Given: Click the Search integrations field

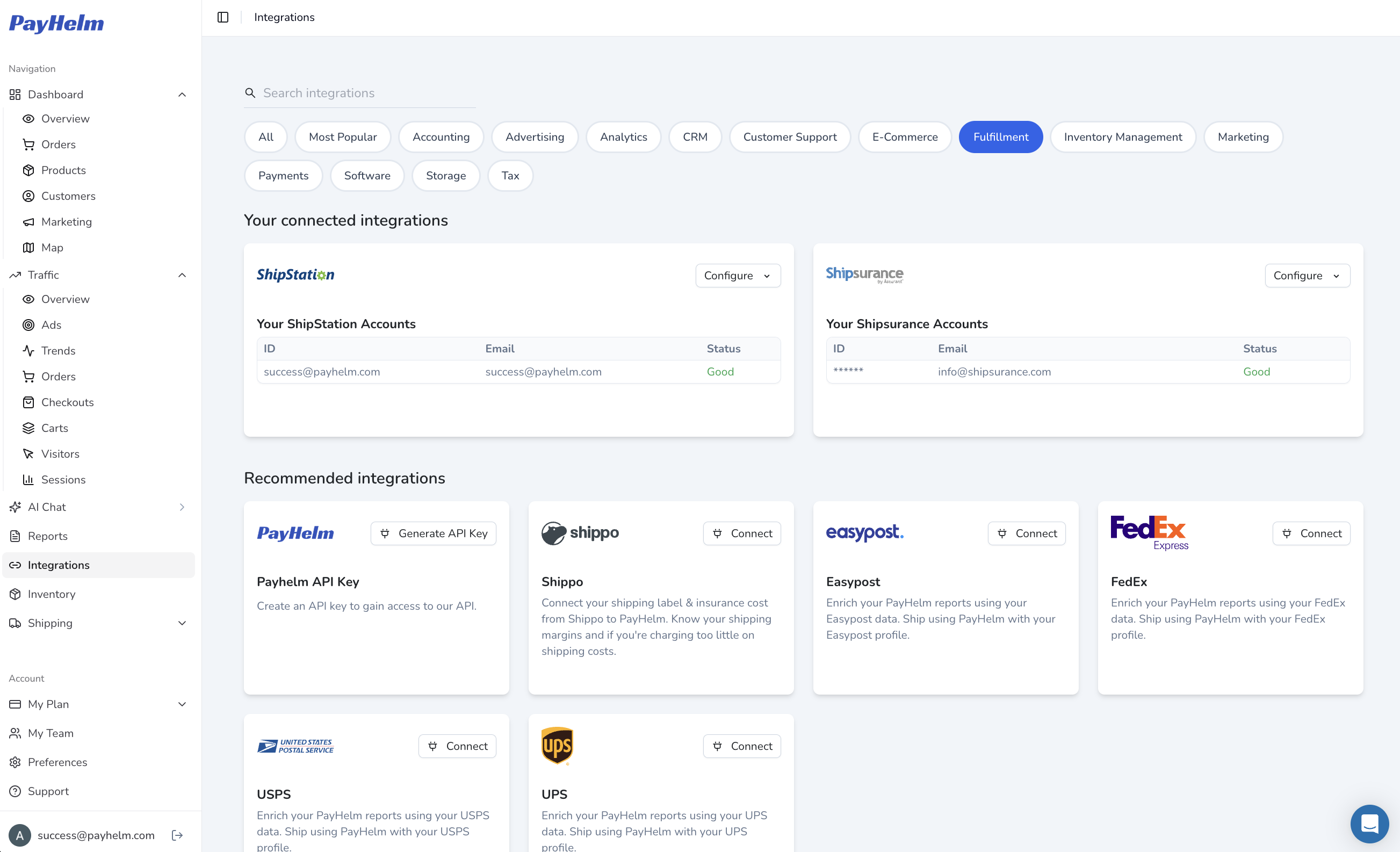Looking at the screenshot, I should coord(359,92).
